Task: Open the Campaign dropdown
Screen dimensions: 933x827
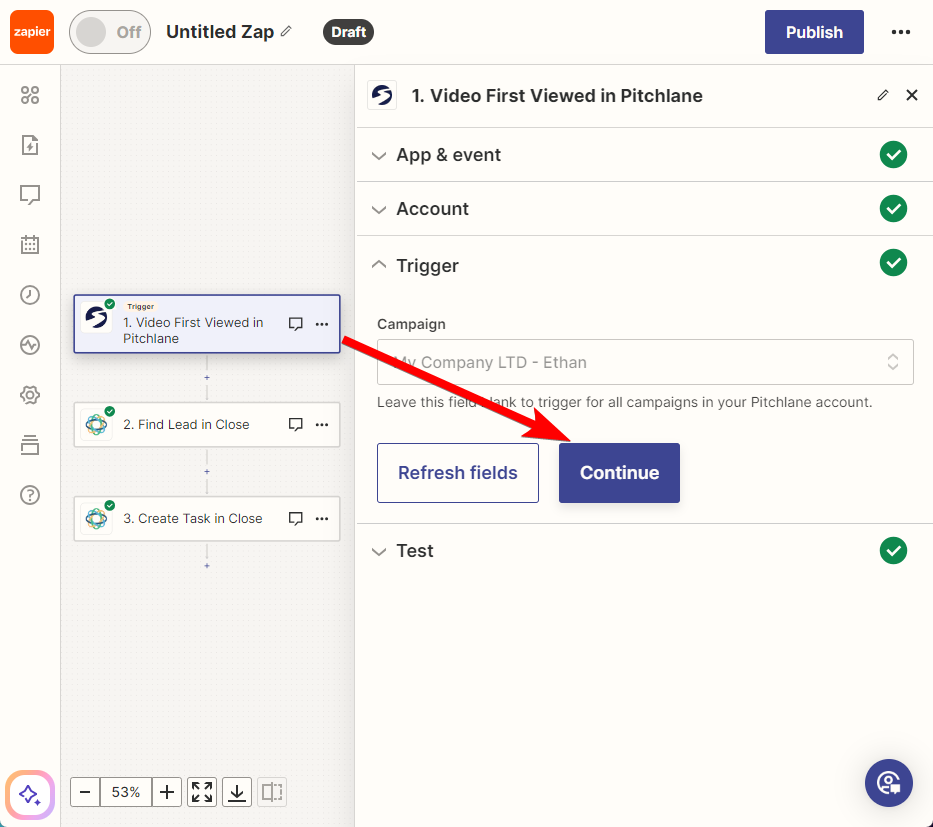Action: click(645, 362)
